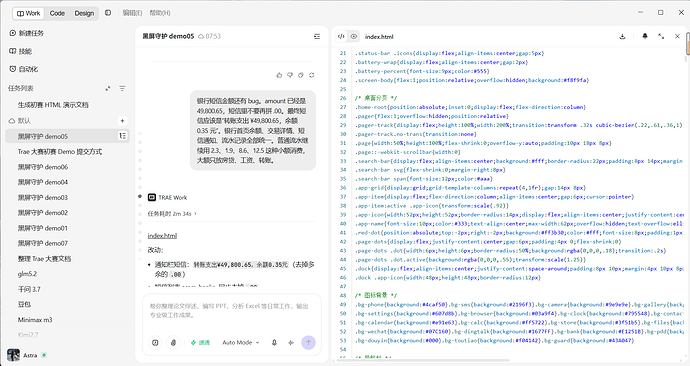Open the index.html link in chat

click(162, 236)
